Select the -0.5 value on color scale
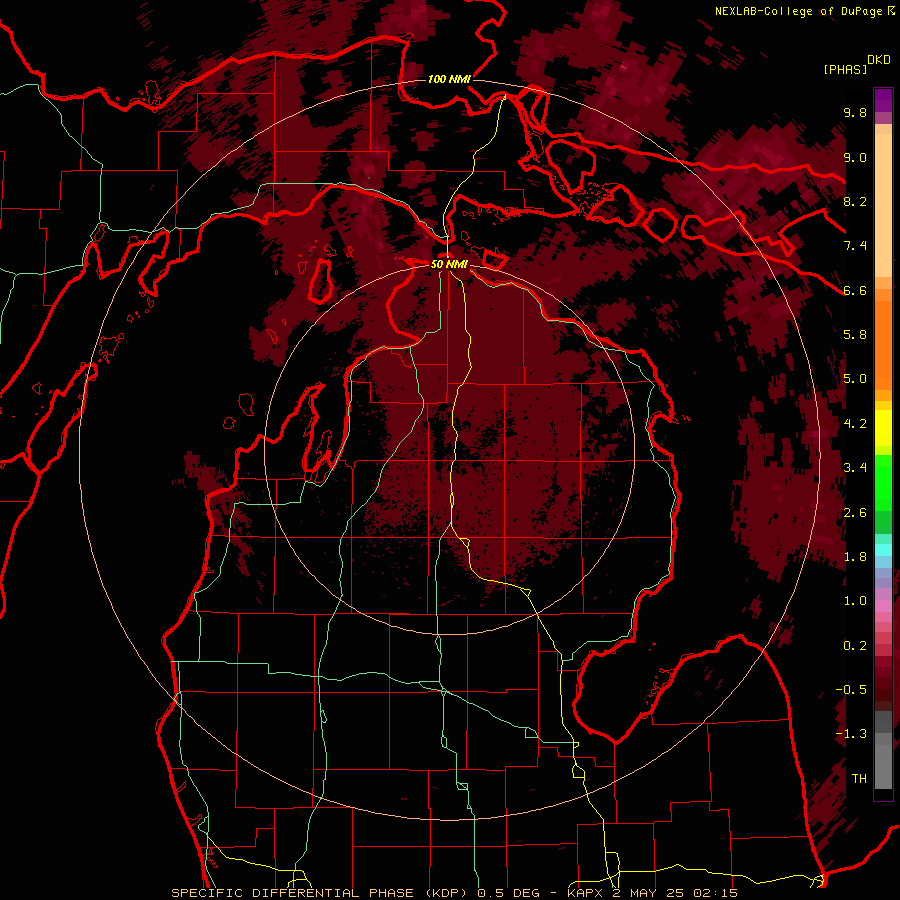Screen dimensions: 900x900 [x=851, y=690]
